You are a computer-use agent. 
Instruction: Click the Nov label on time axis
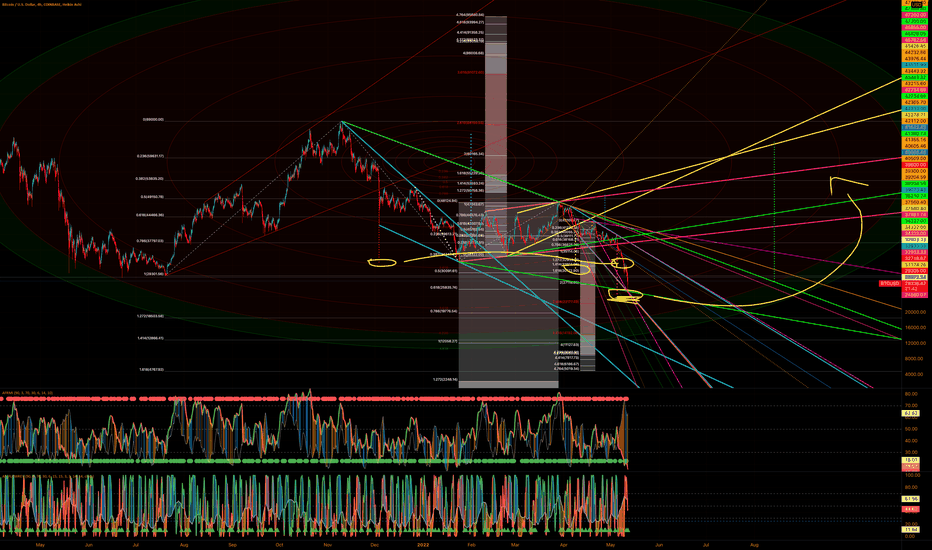click(328, 545)
